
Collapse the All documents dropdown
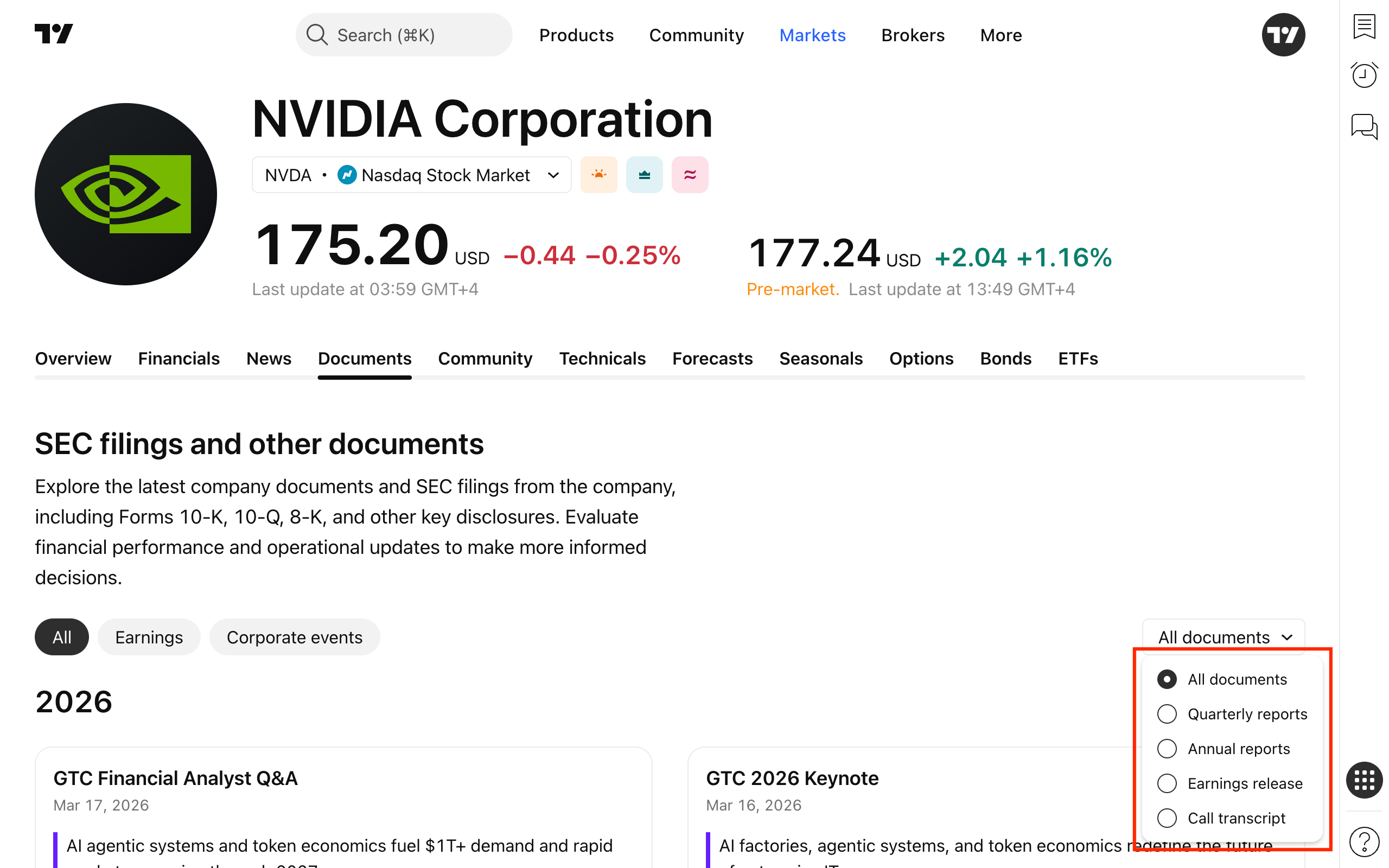coord(1224,637)
